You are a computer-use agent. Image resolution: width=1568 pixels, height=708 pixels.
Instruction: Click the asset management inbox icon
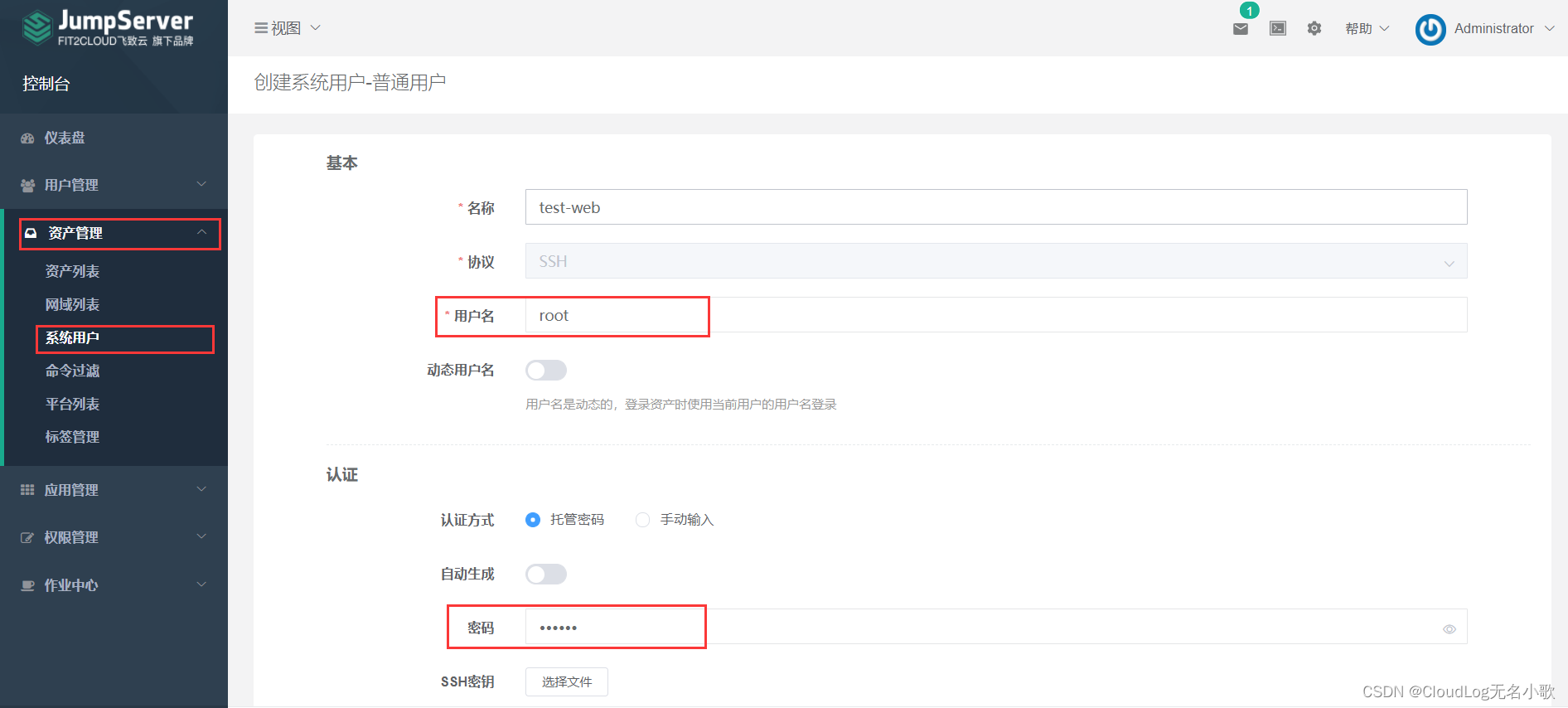[31, 234]
